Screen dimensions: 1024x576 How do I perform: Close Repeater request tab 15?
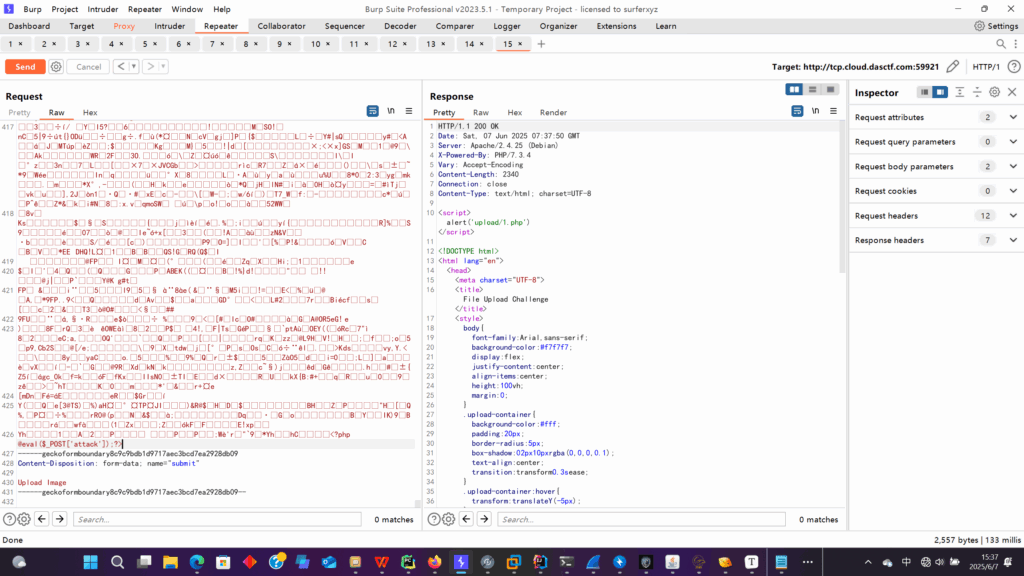tap(520, 44)
